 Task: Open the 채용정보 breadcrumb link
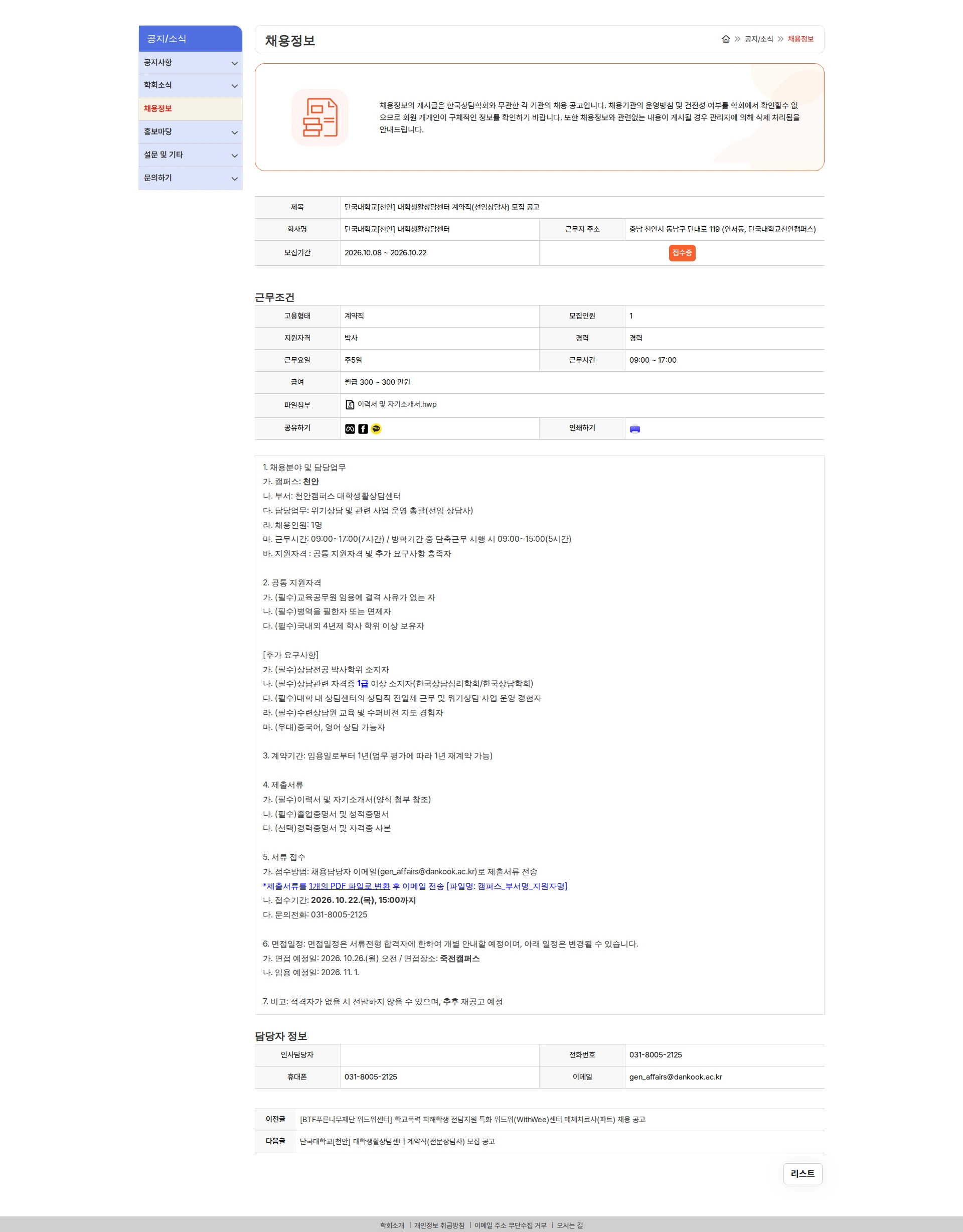[800, 39]
